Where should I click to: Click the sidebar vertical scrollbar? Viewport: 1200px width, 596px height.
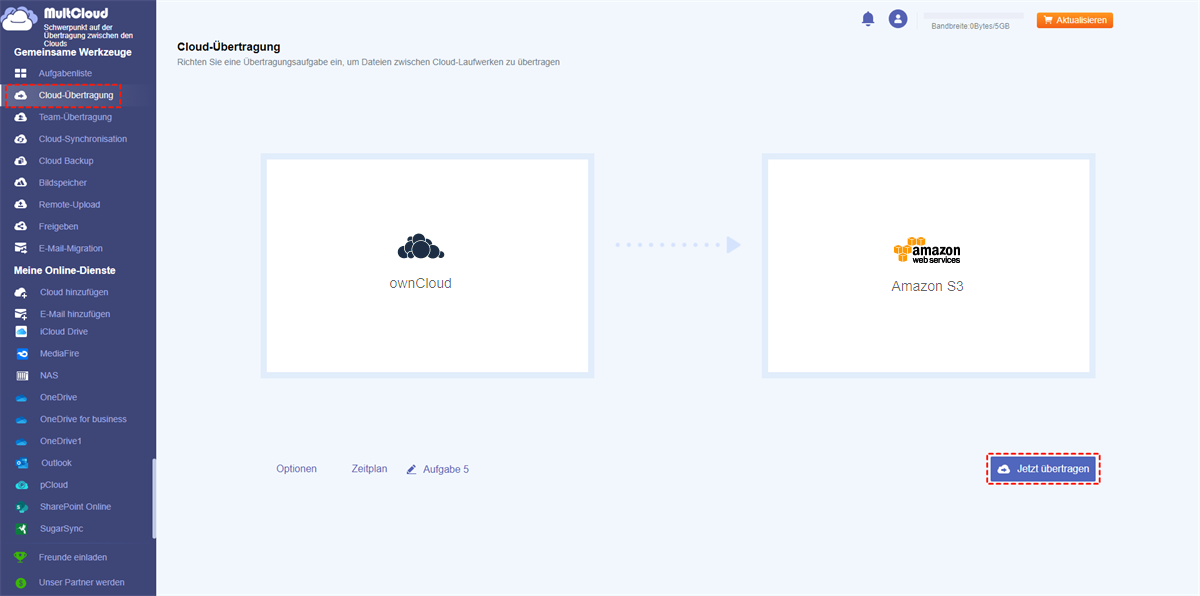153,500
